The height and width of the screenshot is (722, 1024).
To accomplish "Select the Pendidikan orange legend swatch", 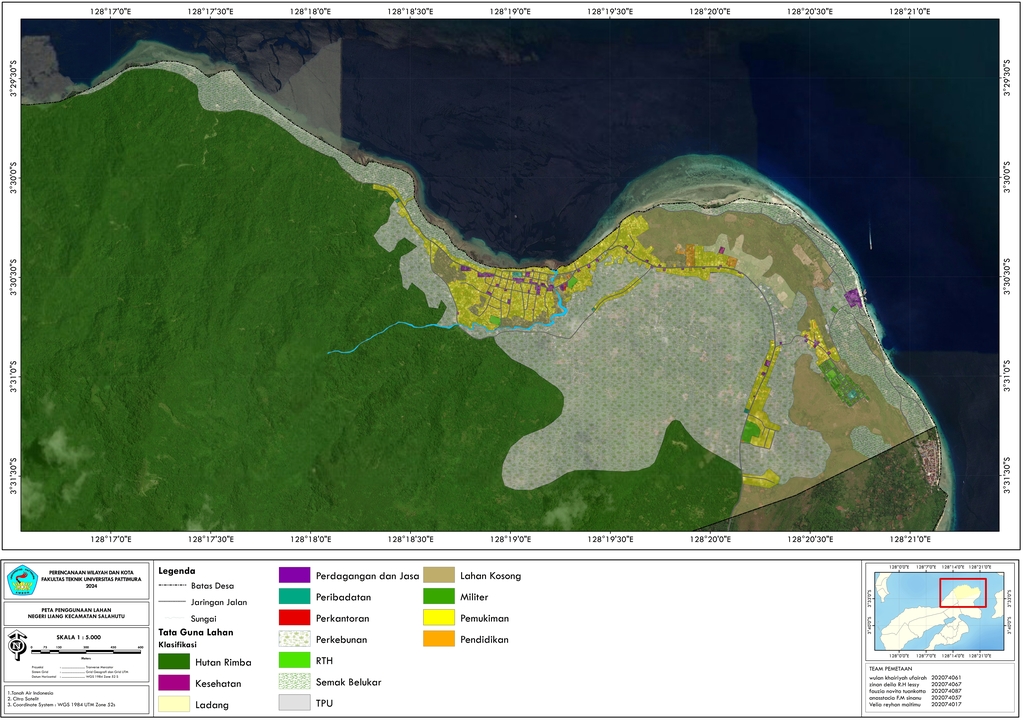I will click(438, 639).
